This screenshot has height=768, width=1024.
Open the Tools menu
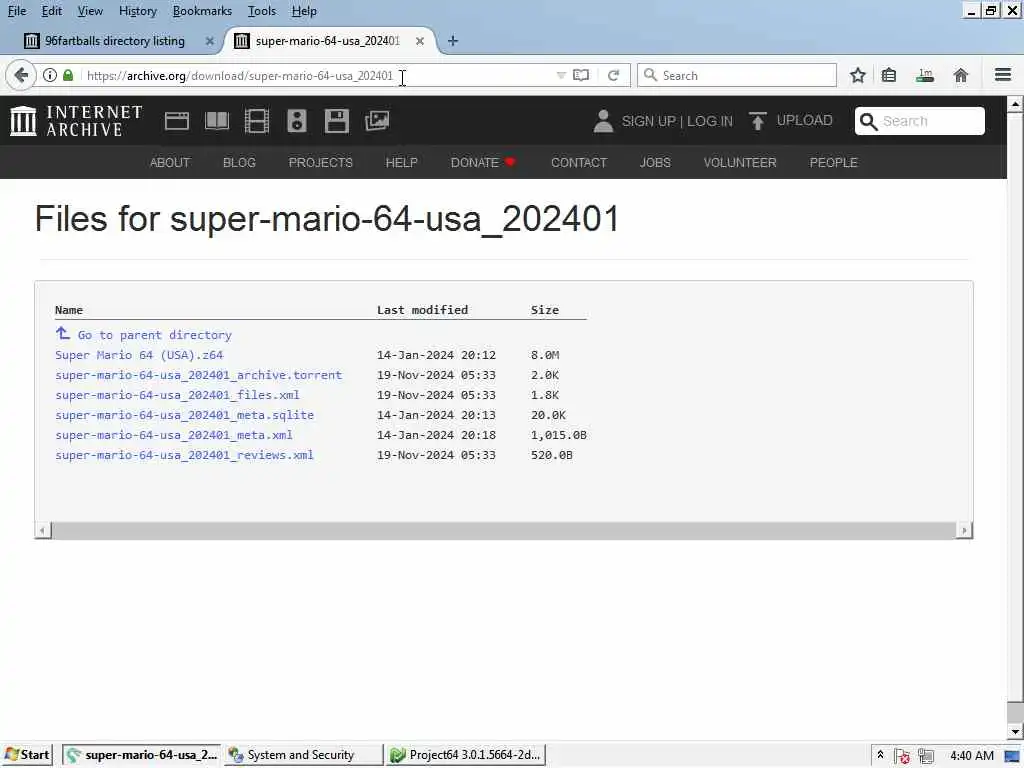[x=262, y=11]
